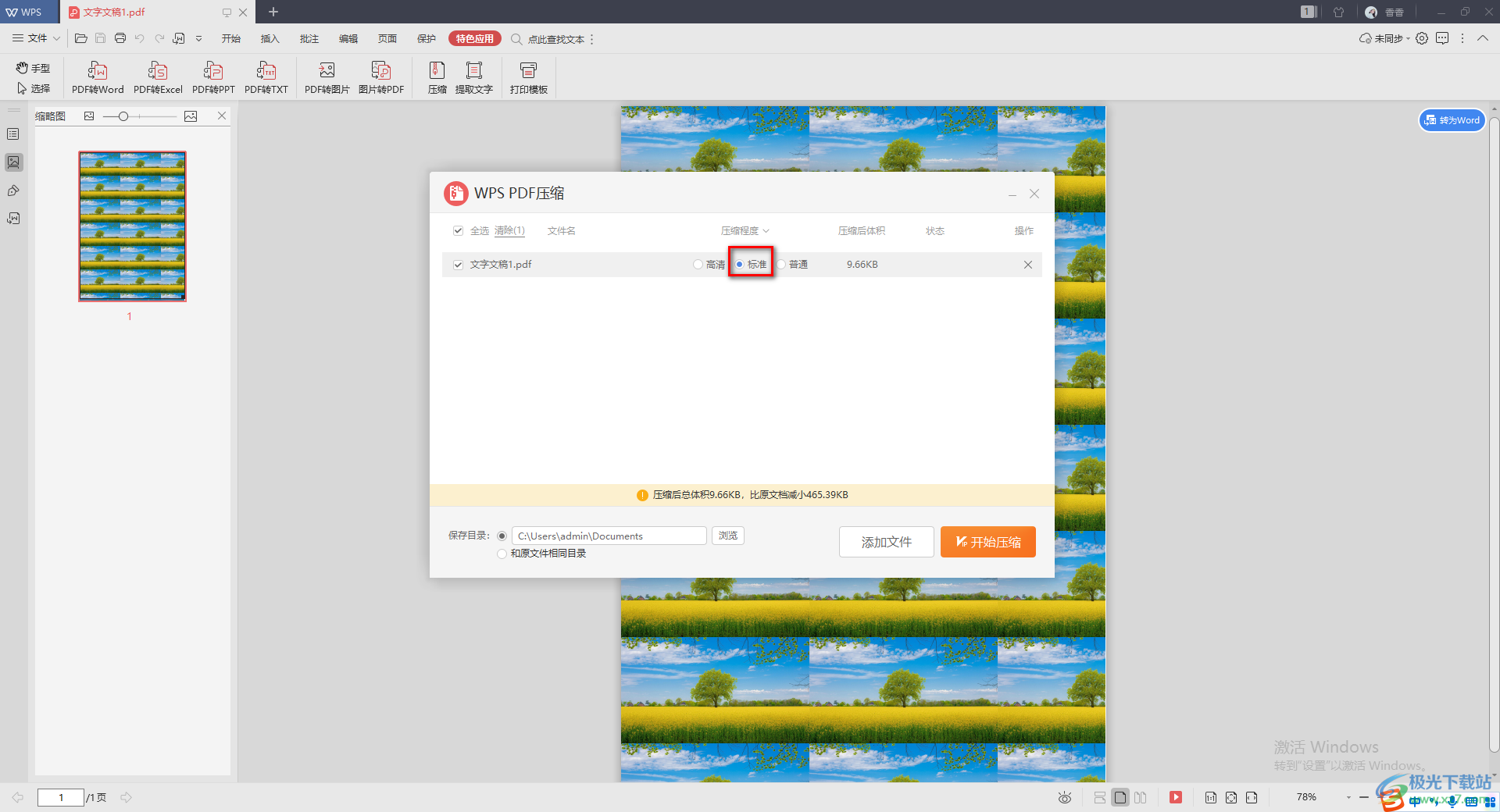Open the thumbnail panel sidebar icon
This screenshot has height=812, width=1500.
pos(13,162)
